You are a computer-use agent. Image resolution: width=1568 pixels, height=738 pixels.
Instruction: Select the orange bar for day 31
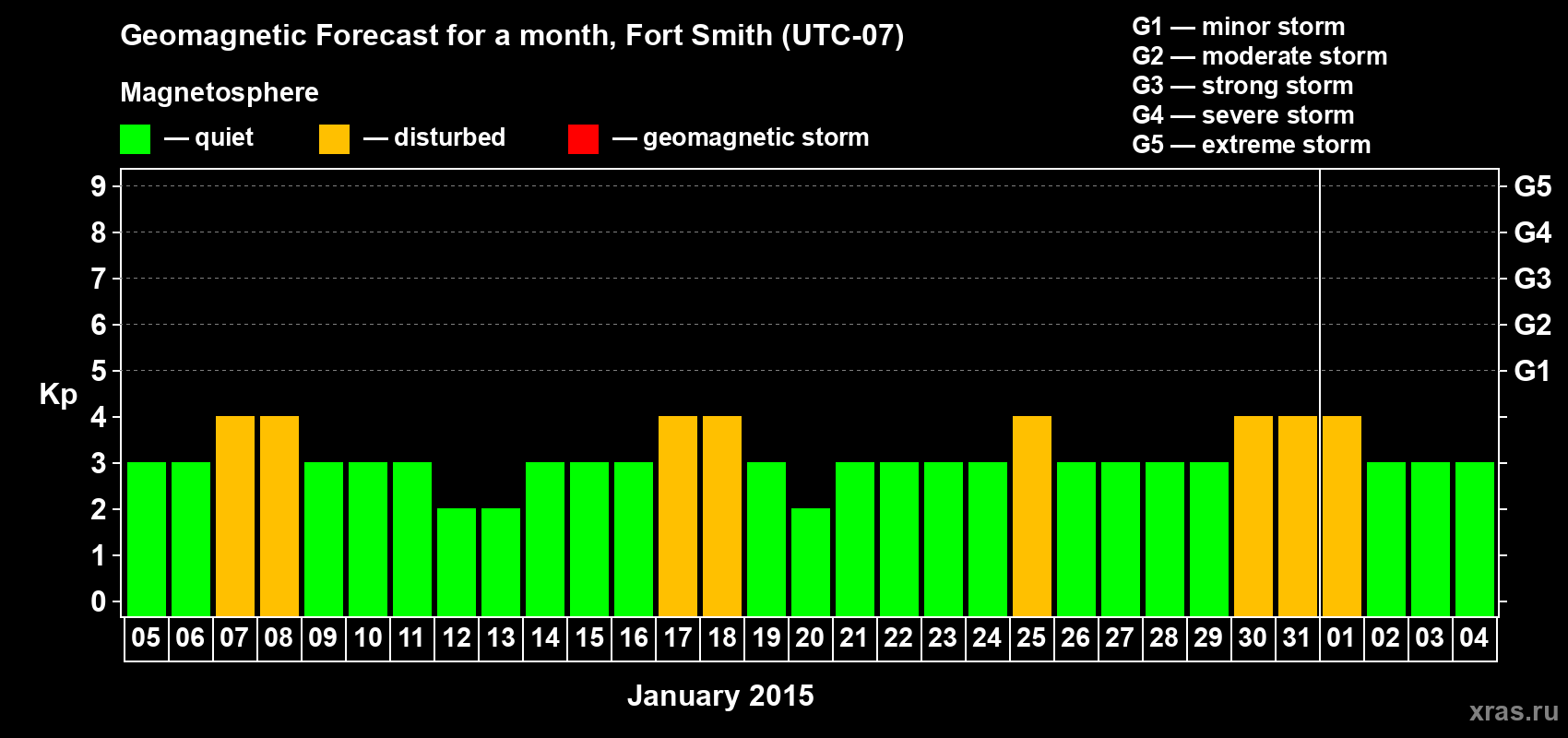pos(1298,517)
